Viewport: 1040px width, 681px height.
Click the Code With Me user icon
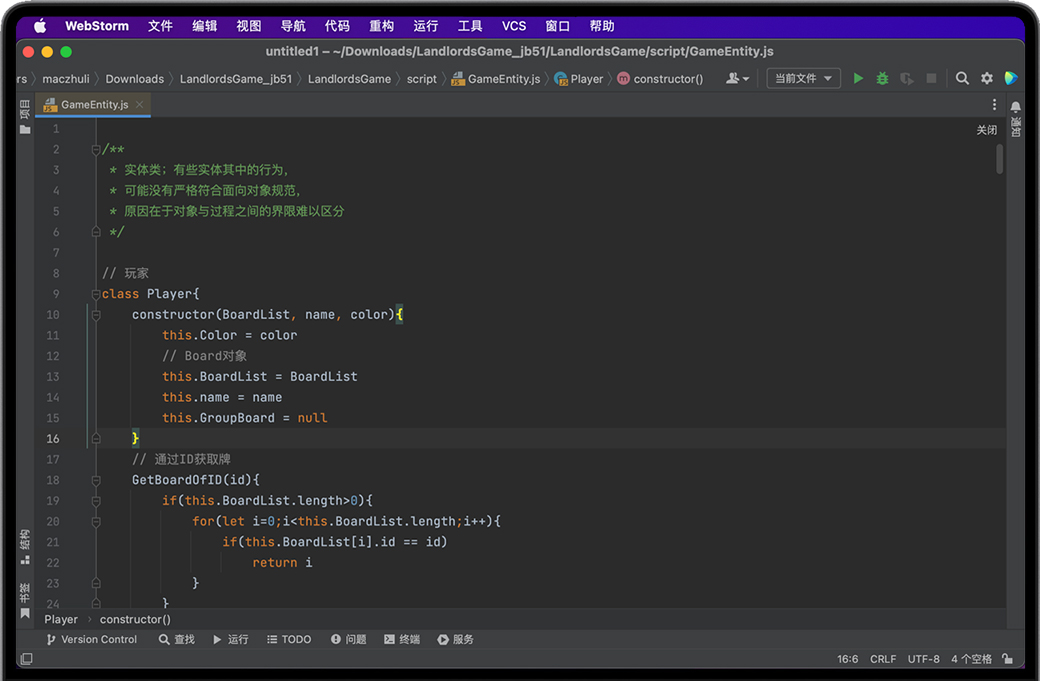737,78
